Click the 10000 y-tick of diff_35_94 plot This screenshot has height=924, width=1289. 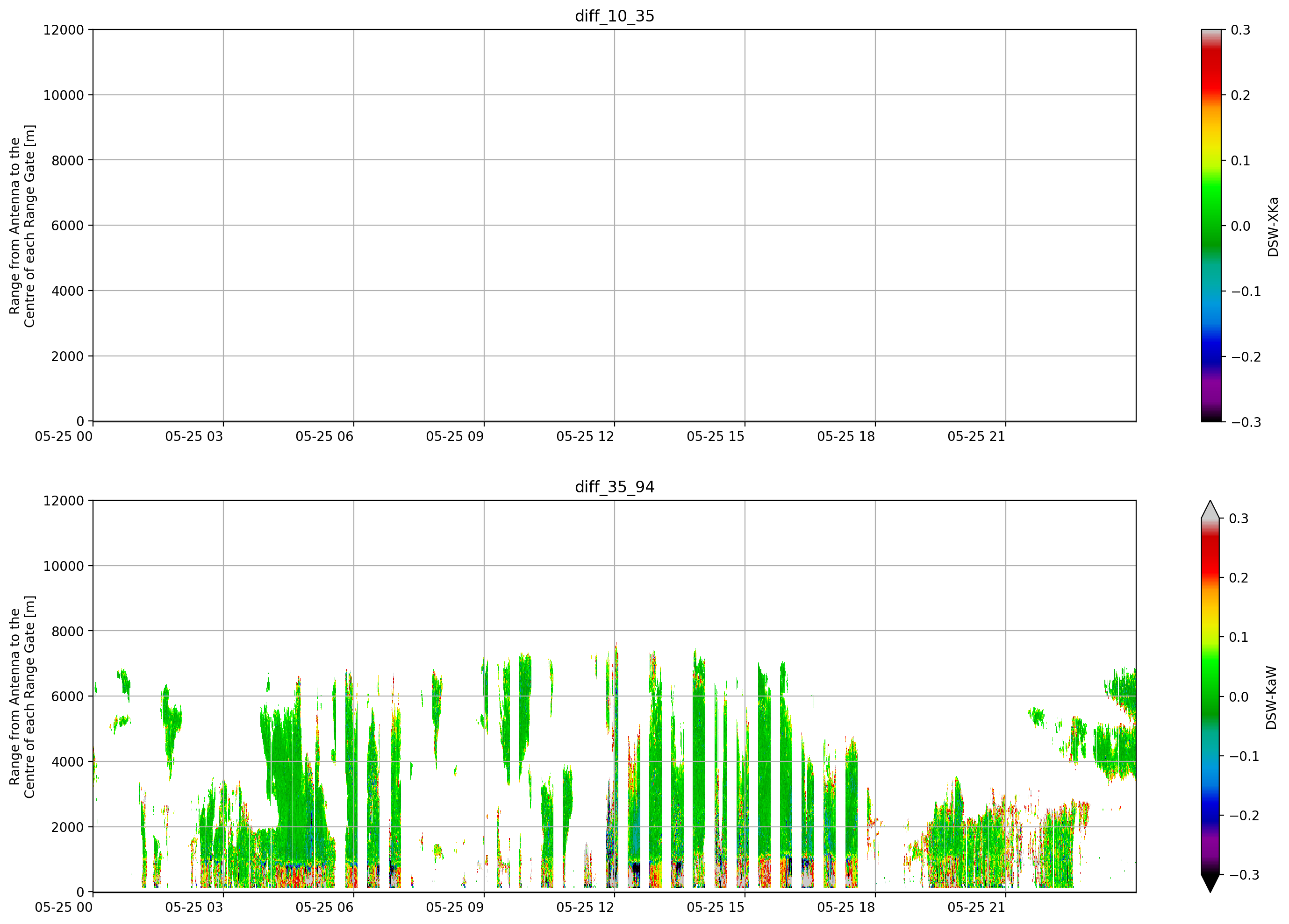point(64,566)
